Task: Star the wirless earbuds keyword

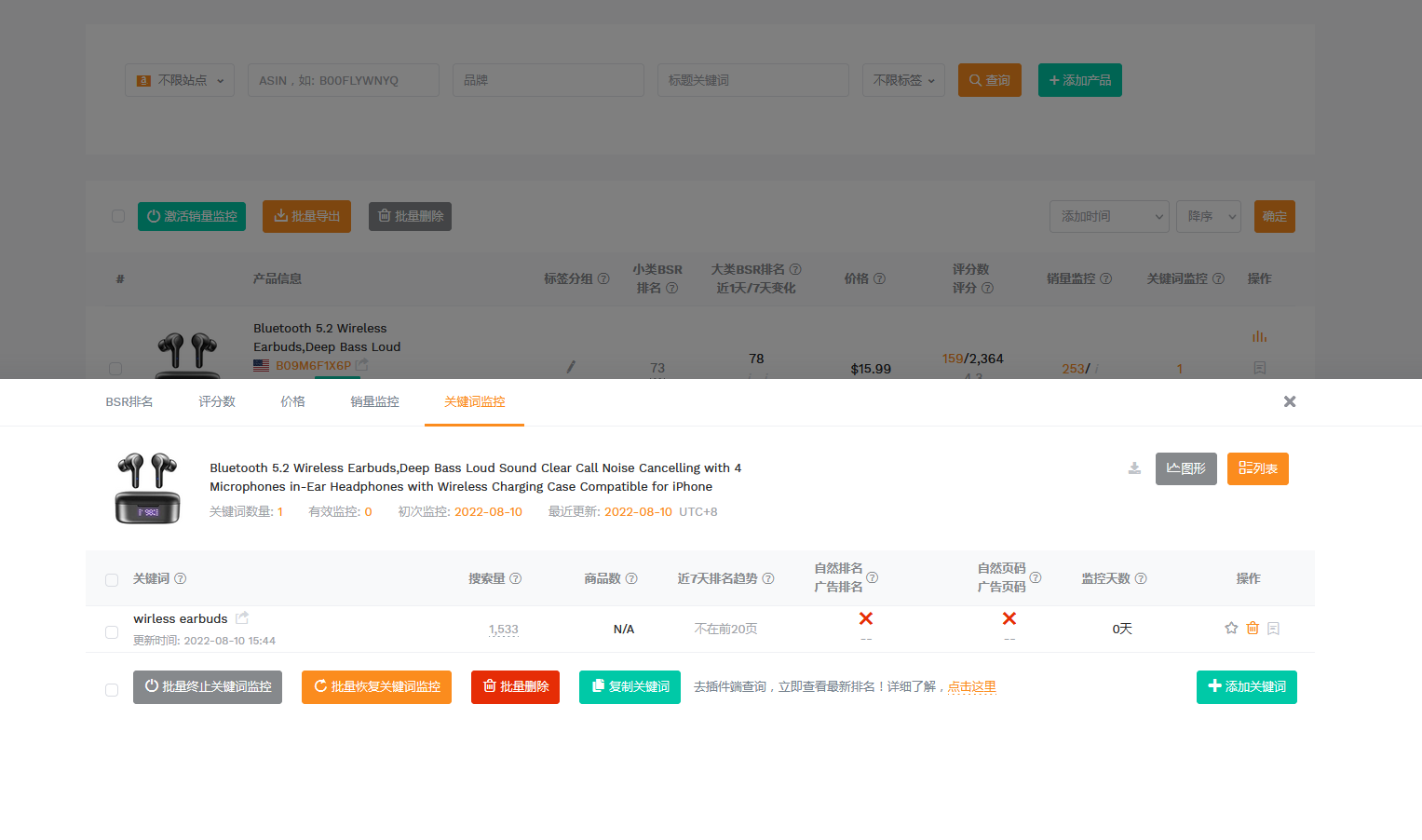Action: click(1231, 629)
